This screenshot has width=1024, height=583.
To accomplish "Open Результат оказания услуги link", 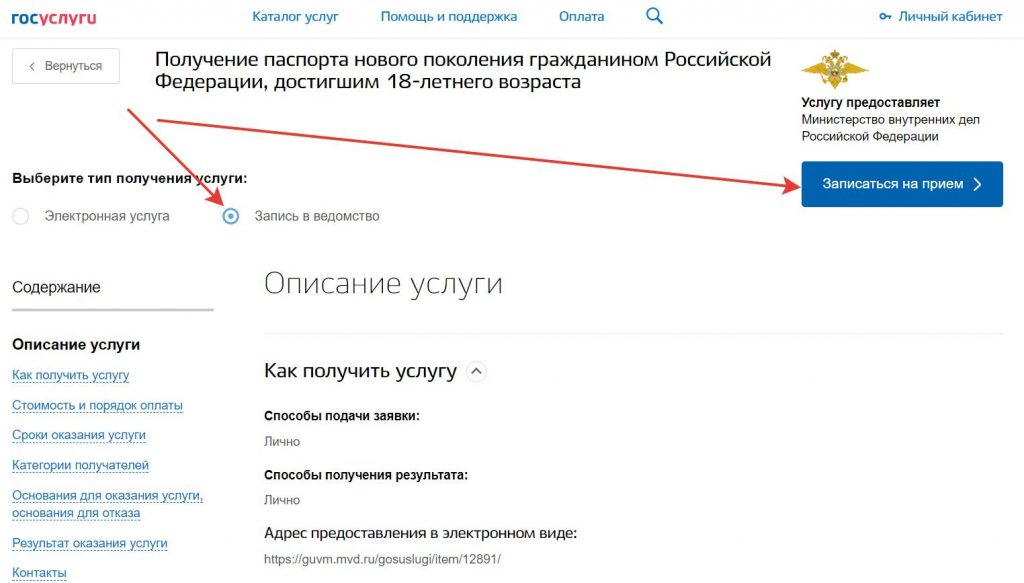I will point(90,543).
